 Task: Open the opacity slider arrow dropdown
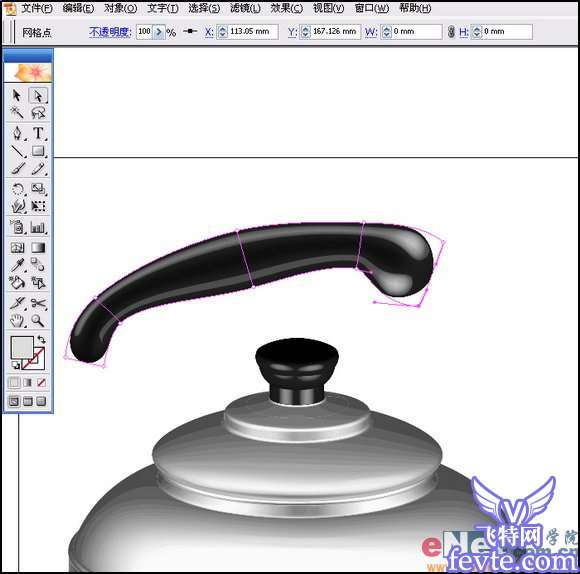[x=159, y=32]
